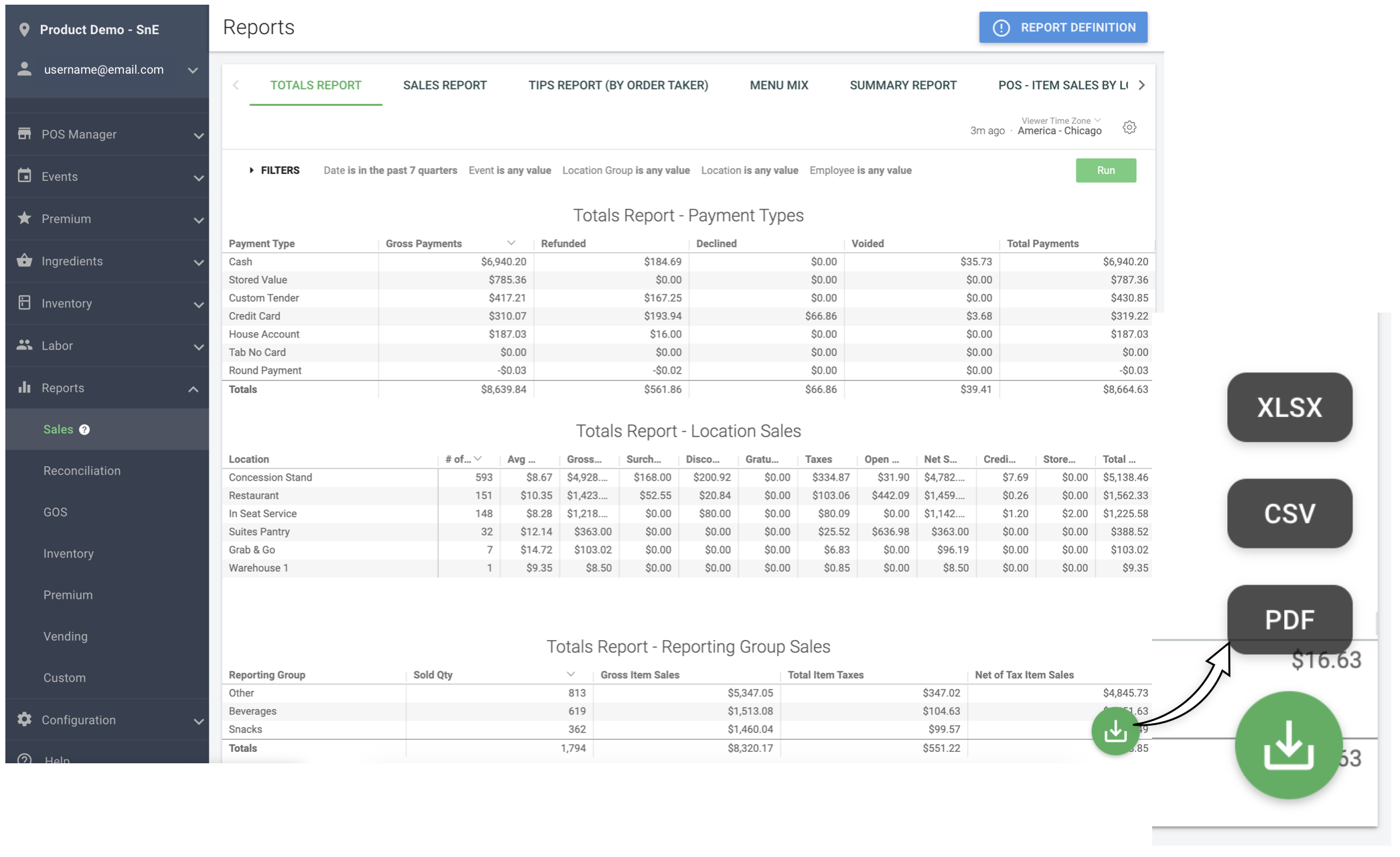Image resolution: width=1400 pixels, height=857 pixels.
Task: Open Inventory under Reports submenu
Action: [x=68, y=554]
